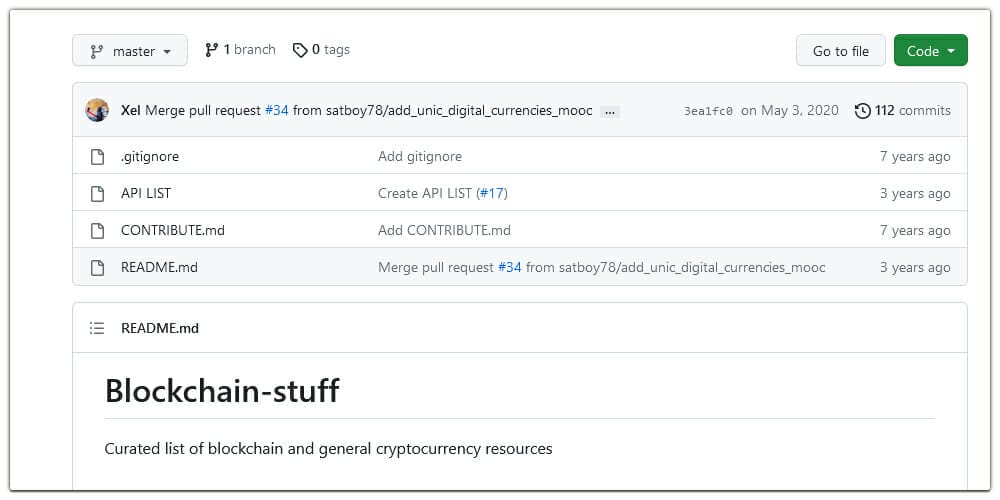Open #34 link in README.md row
This screenshot has width=1000, height=500.
click(510, 267)
